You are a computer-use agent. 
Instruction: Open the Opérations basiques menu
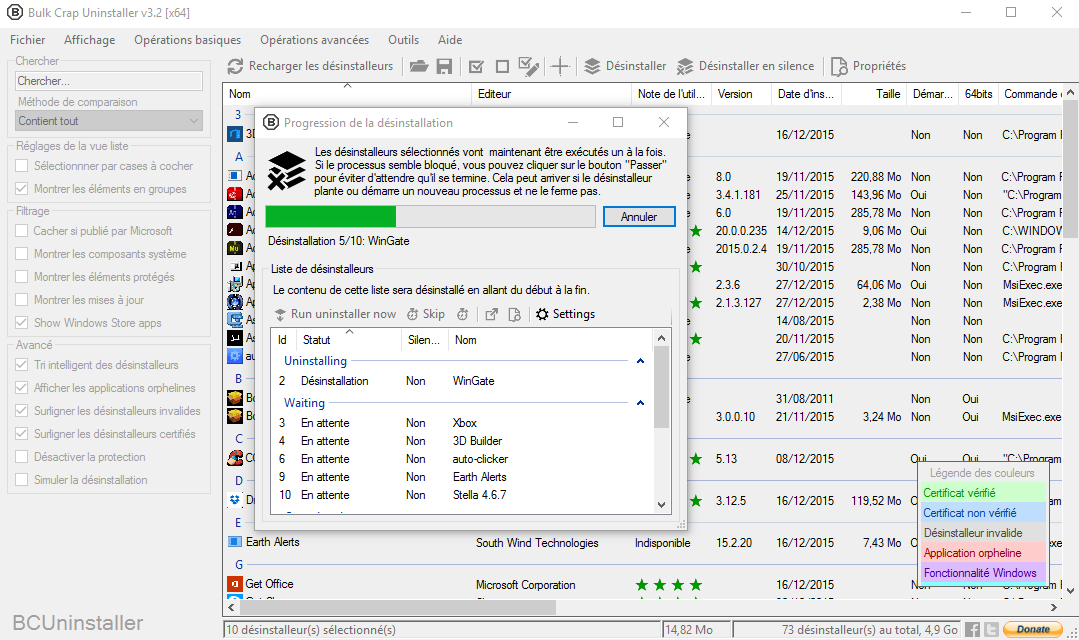(188, 40)
